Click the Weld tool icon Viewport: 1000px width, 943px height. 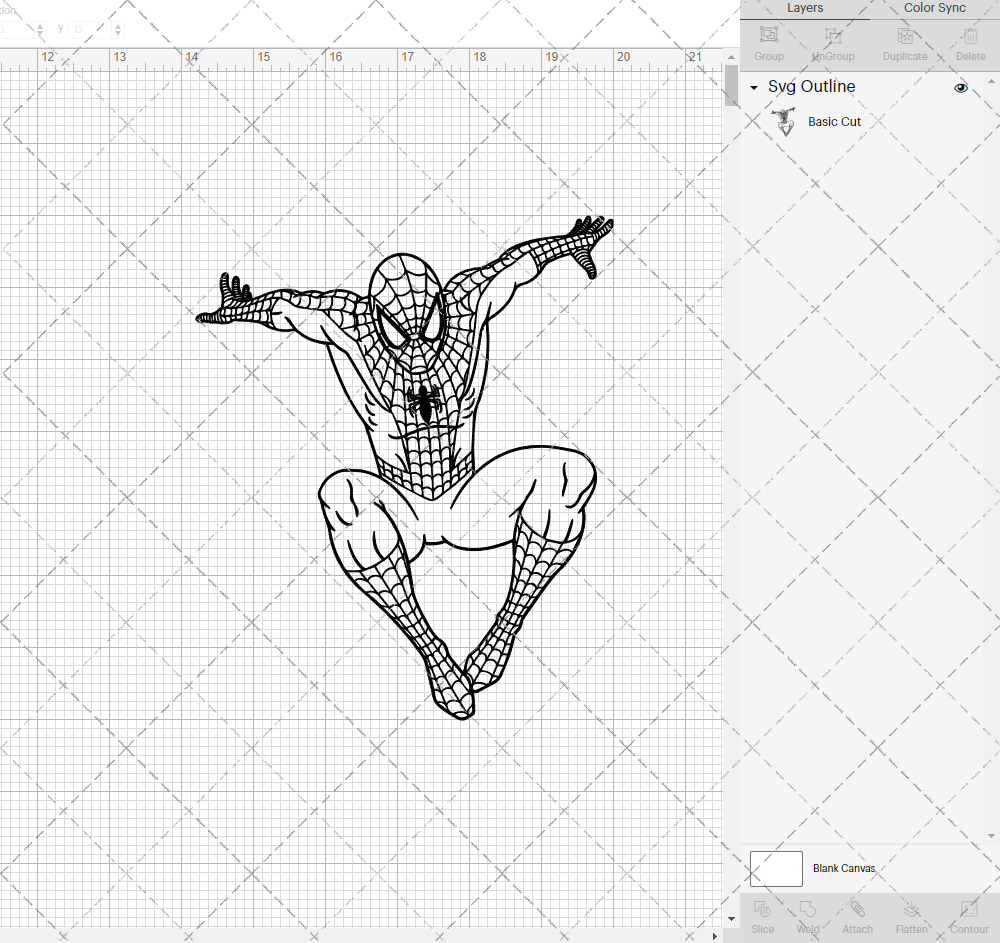[x=807, y=909]
